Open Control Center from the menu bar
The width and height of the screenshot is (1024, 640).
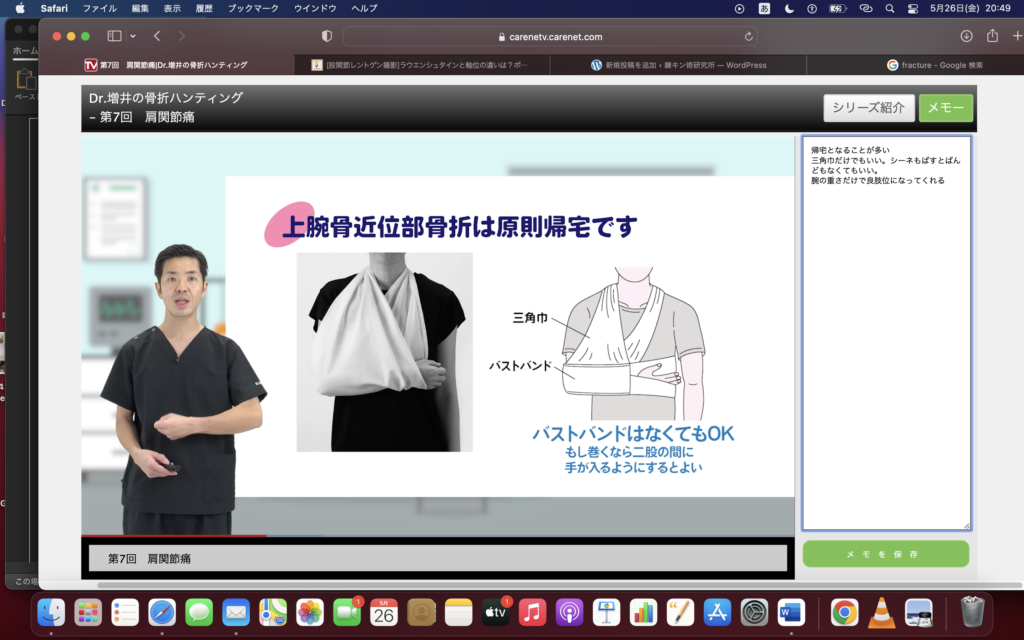tap(915, 8)
